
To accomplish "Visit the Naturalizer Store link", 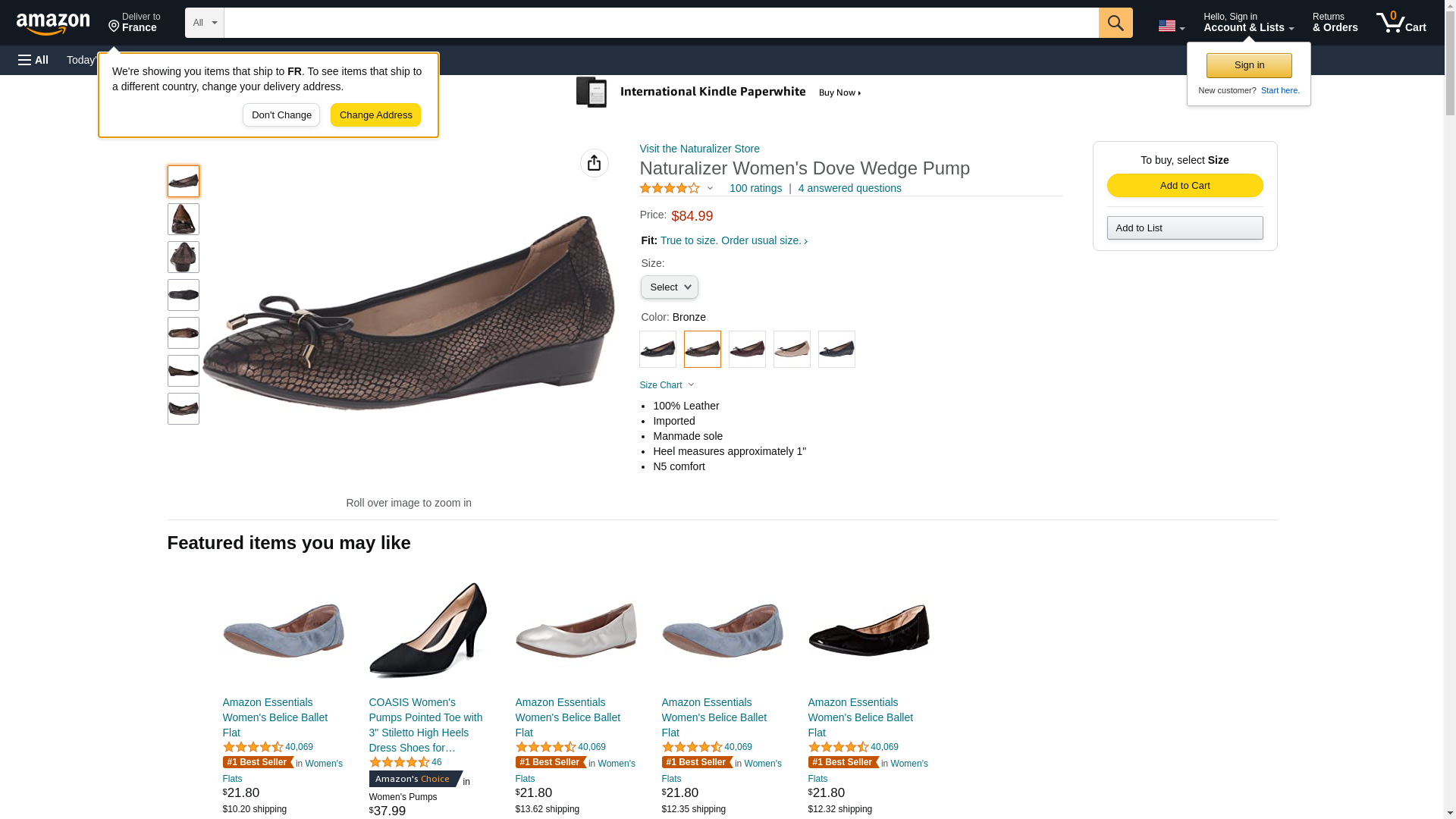I will coord(699,149).
